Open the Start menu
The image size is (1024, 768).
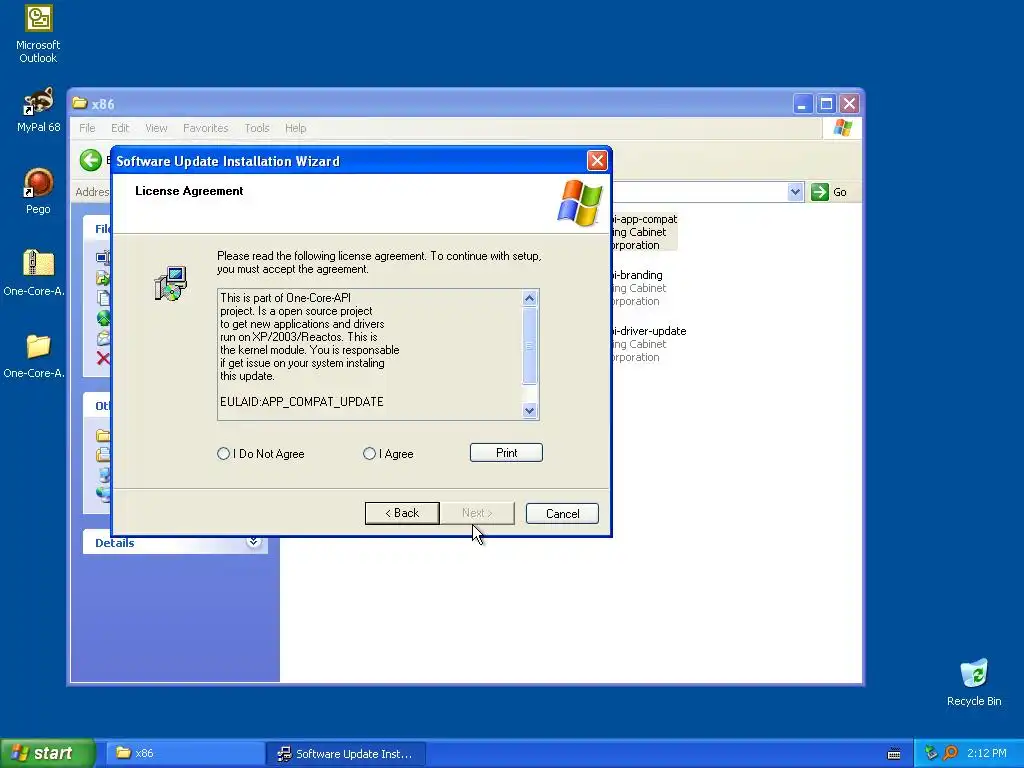47,753
